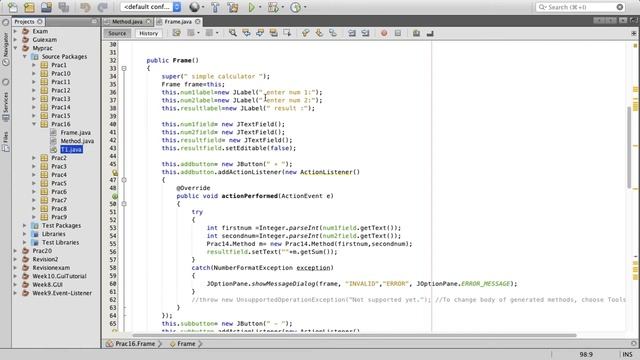Click the globe browser icon

pos(194,7)
